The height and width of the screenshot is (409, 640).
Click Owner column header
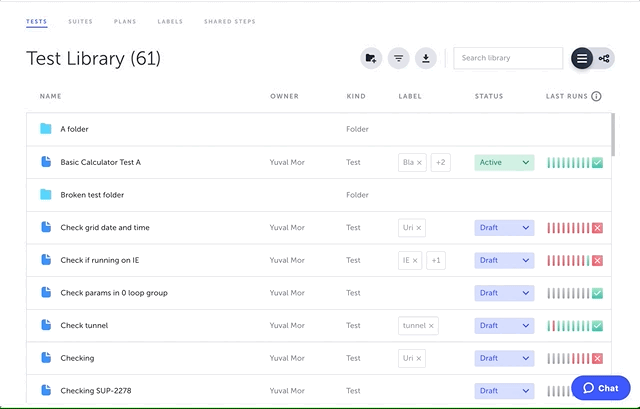click(x=284, y=96)
